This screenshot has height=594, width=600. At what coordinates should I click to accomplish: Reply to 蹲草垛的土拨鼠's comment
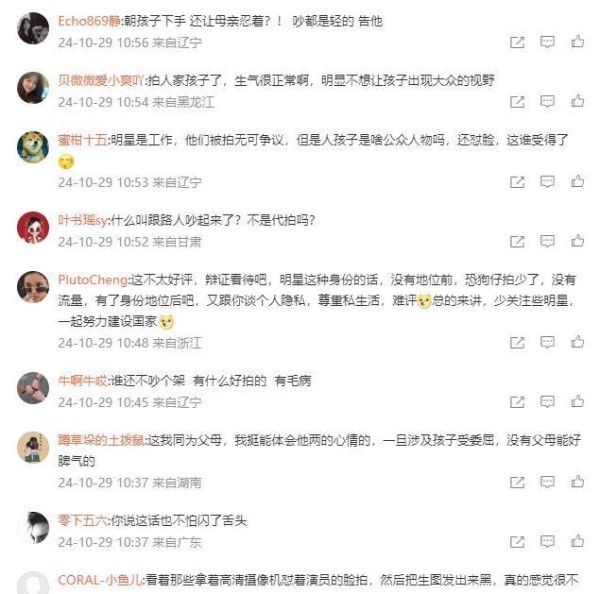point(547,482)
